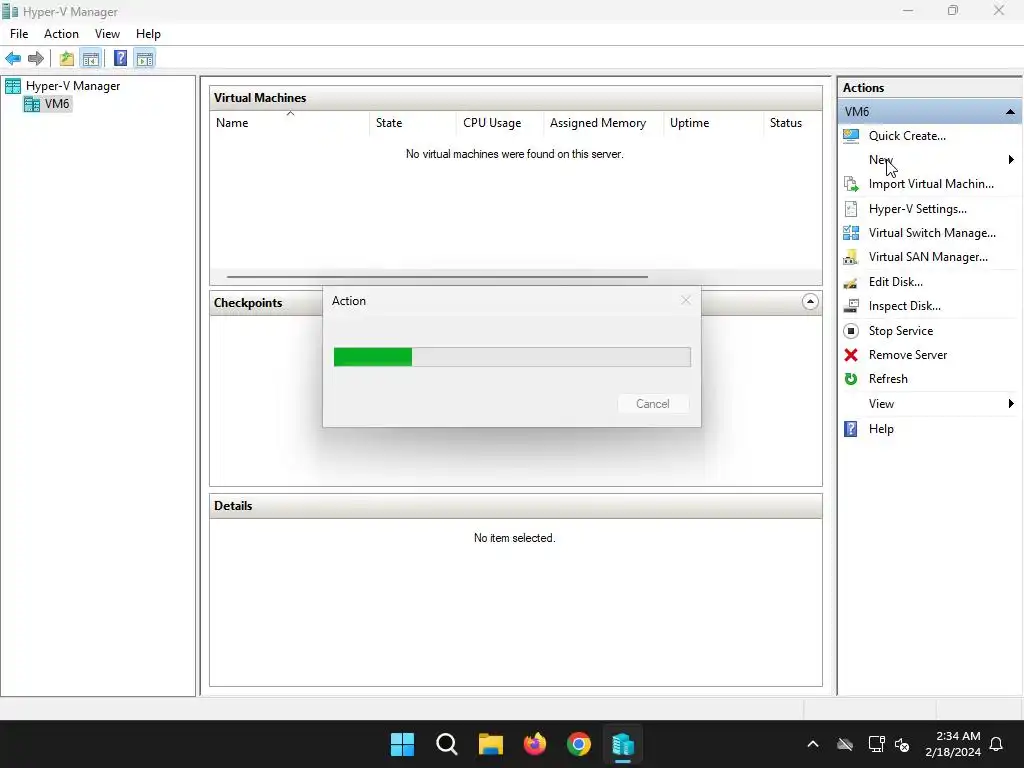Click Cancel in the Action dialog
The height and width of the screenshot is (768, 1024).
pyautogui.click(x=652, y=404)
